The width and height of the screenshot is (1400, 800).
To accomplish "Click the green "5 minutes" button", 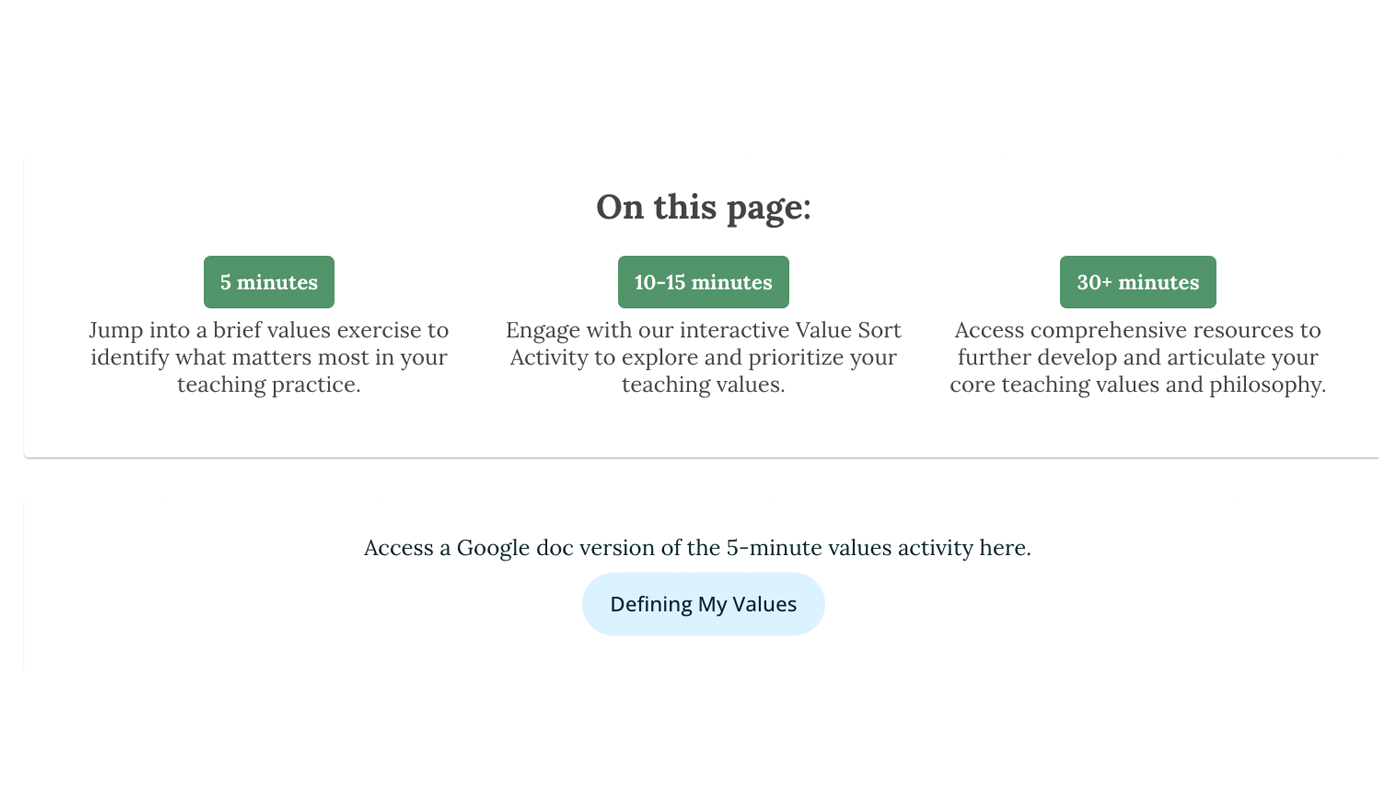I will point(269,282).
